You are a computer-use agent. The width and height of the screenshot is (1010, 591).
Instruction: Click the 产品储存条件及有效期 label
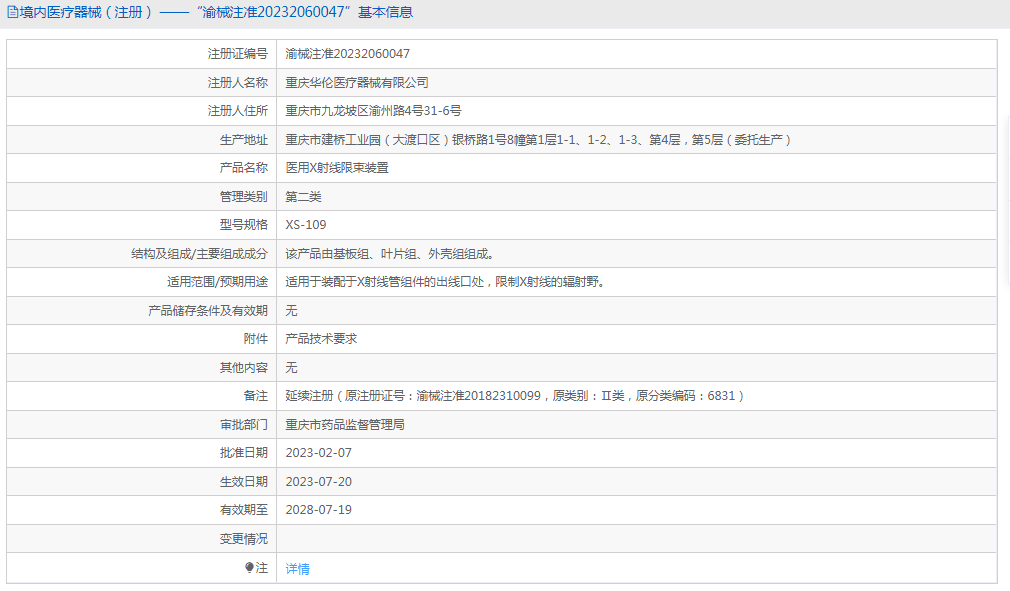coord(207,310)
